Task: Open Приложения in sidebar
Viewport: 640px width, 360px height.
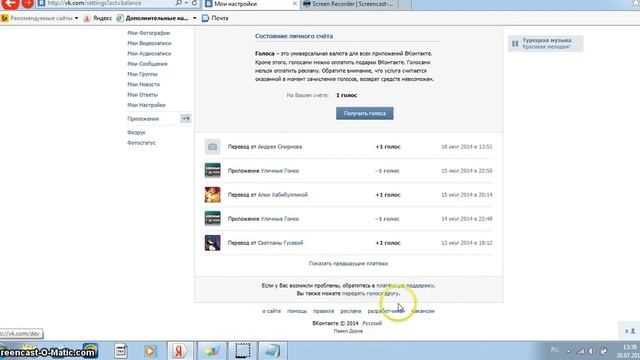Action: [x=143, y=119]
